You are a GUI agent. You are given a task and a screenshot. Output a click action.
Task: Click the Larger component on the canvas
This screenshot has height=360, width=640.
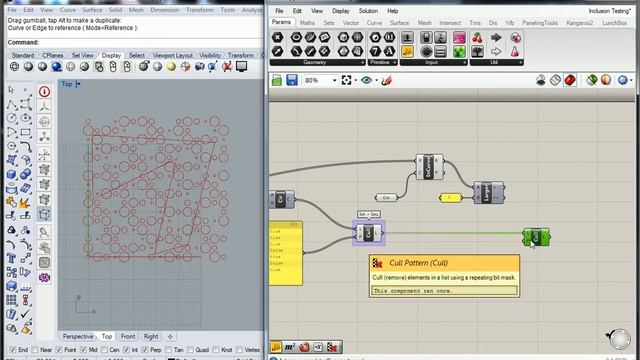489,193
